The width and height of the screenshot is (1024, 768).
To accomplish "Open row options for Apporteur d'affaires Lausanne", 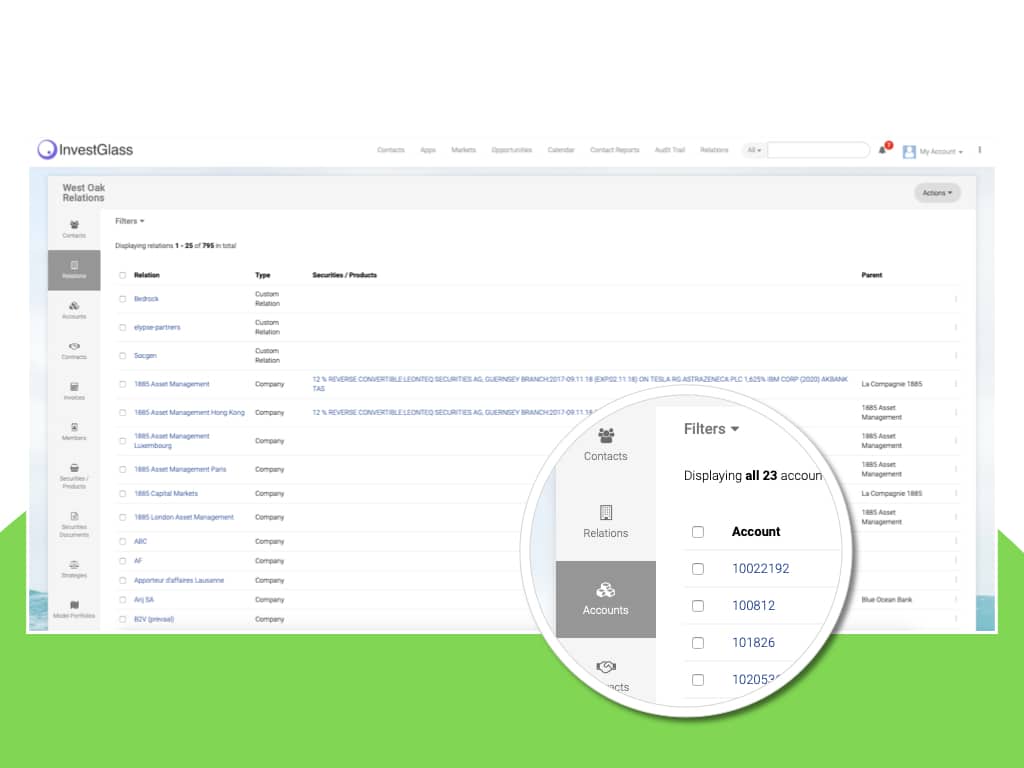I will (x=955, y=580).
